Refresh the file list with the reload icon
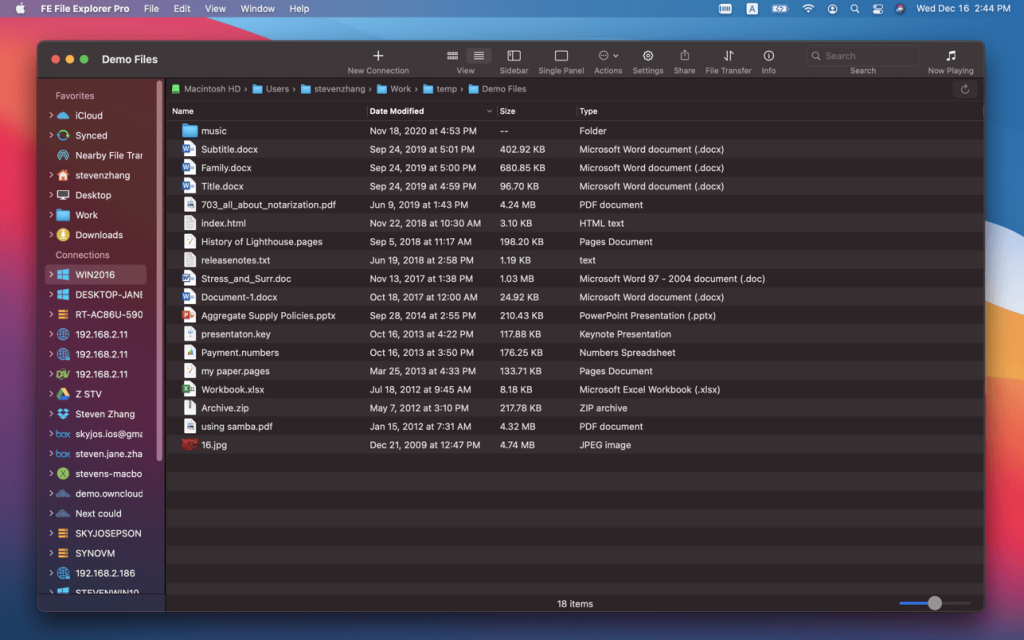 click(x=964, y=89)
